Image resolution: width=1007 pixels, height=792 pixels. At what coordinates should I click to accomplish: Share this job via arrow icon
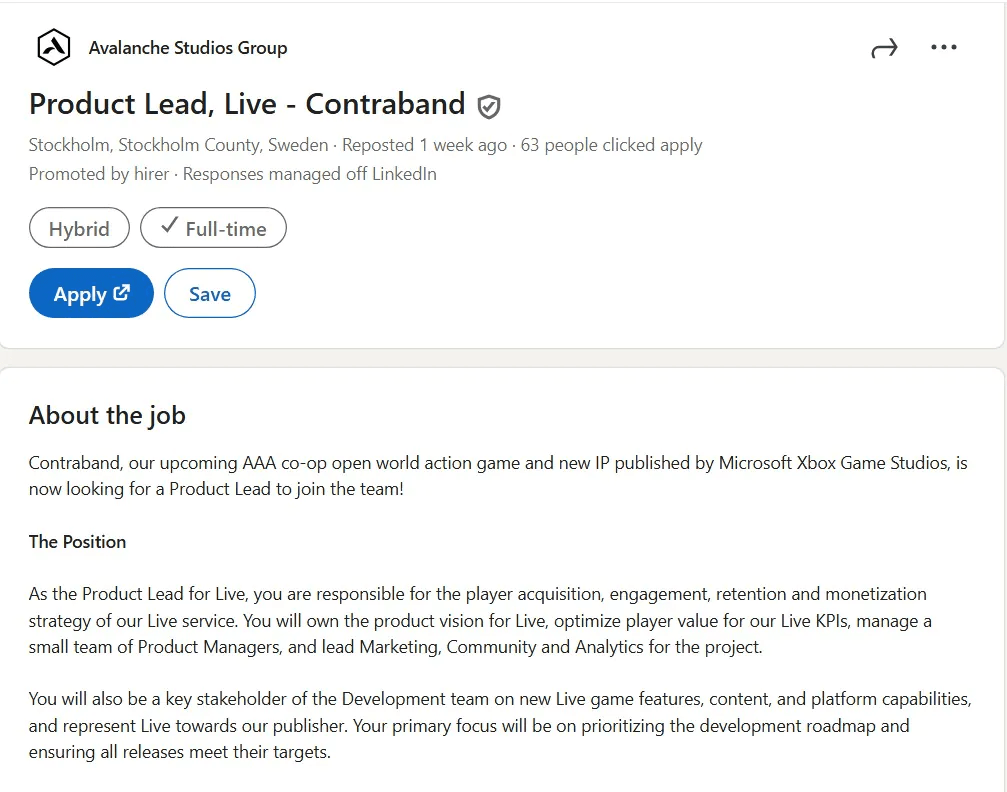tap(884, 48)
